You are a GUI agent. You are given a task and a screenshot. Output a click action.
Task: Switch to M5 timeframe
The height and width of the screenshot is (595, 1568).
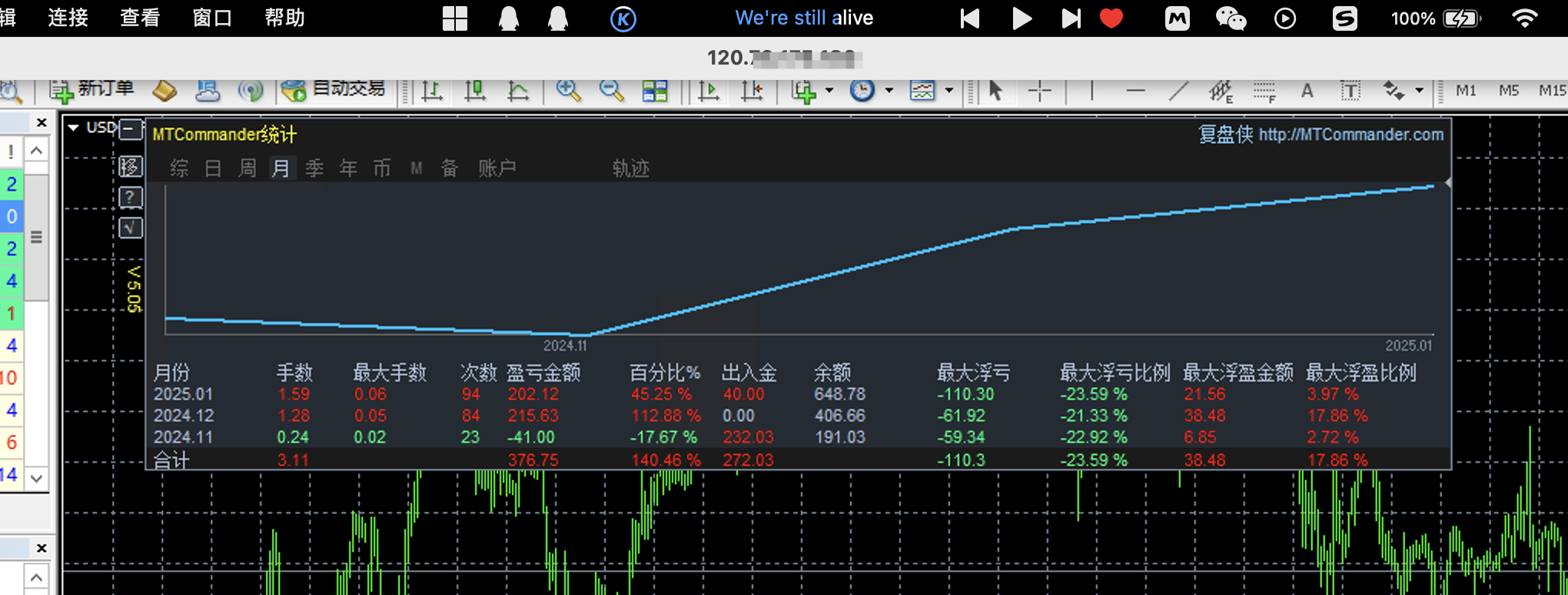click(1509, 91)
